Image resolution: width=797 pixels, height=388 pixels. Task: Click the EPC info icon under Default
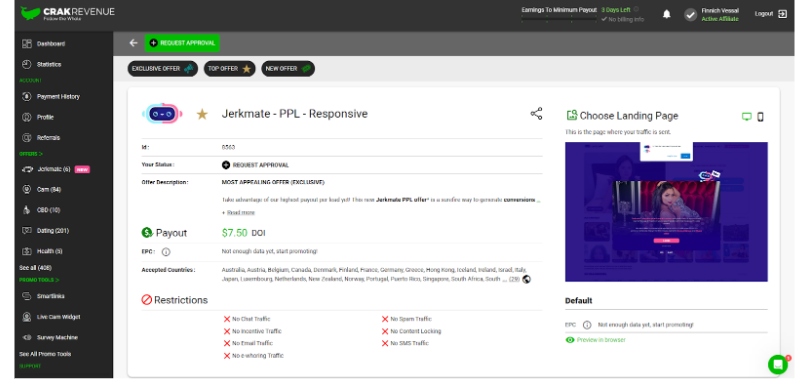tap(587, 324)
